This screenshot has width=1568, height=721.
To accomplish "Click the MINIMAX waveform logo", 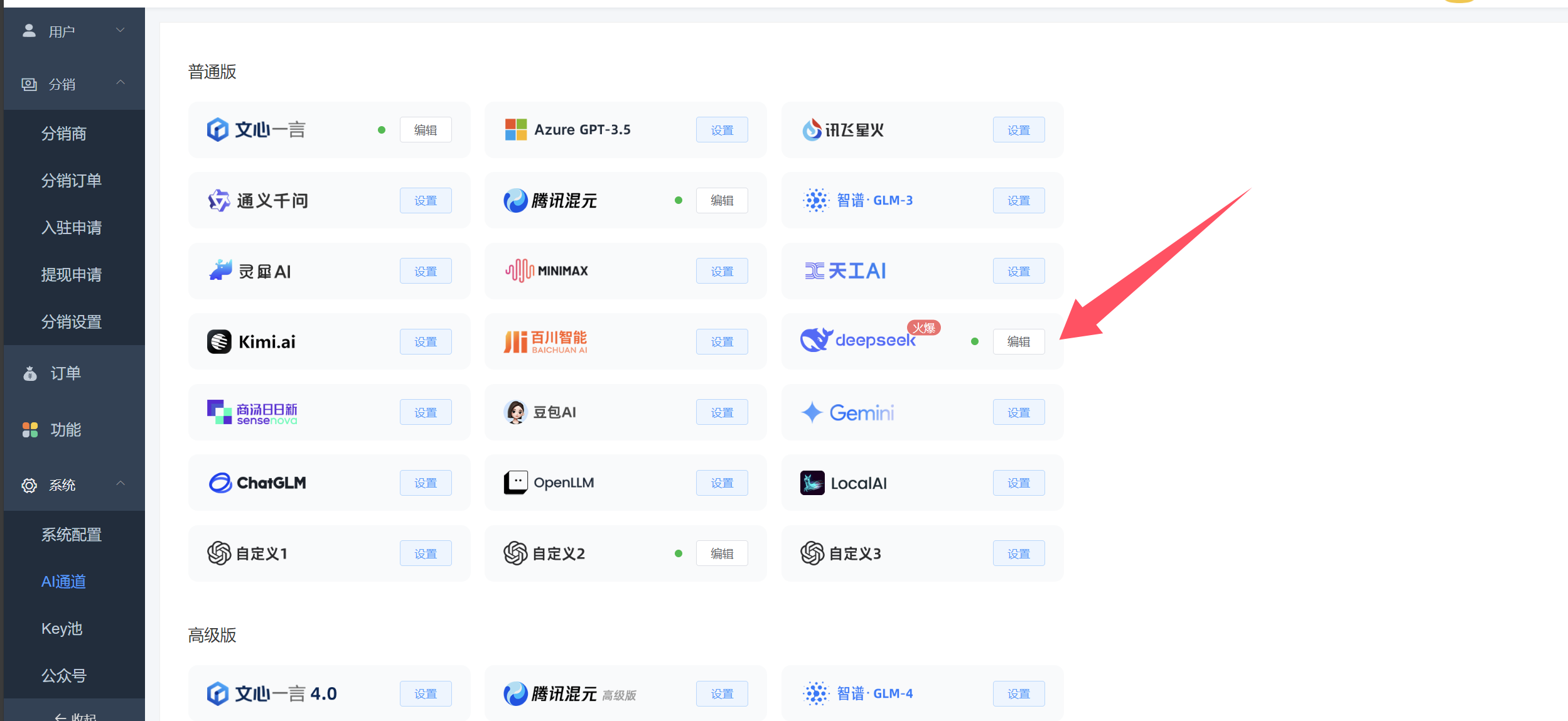I will 520,270.
